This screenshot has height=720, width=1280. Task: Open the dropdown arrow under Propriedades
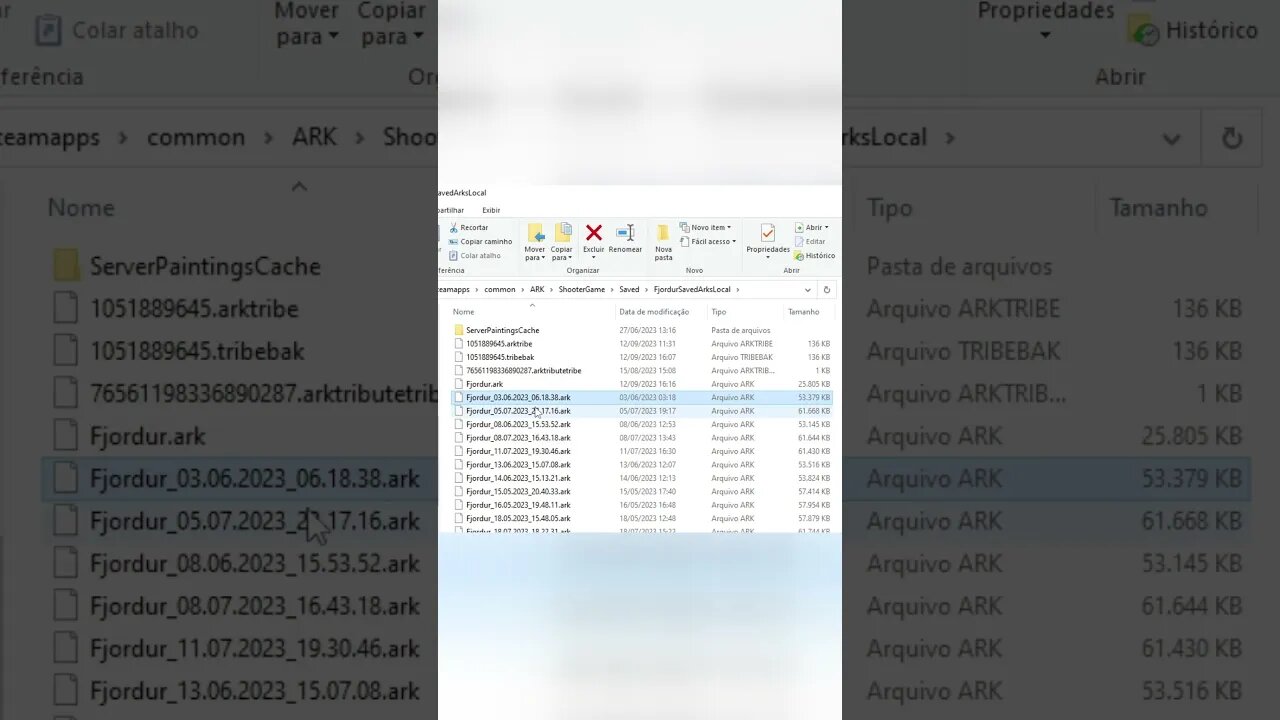pyautogui.click(x=767, y=258)
